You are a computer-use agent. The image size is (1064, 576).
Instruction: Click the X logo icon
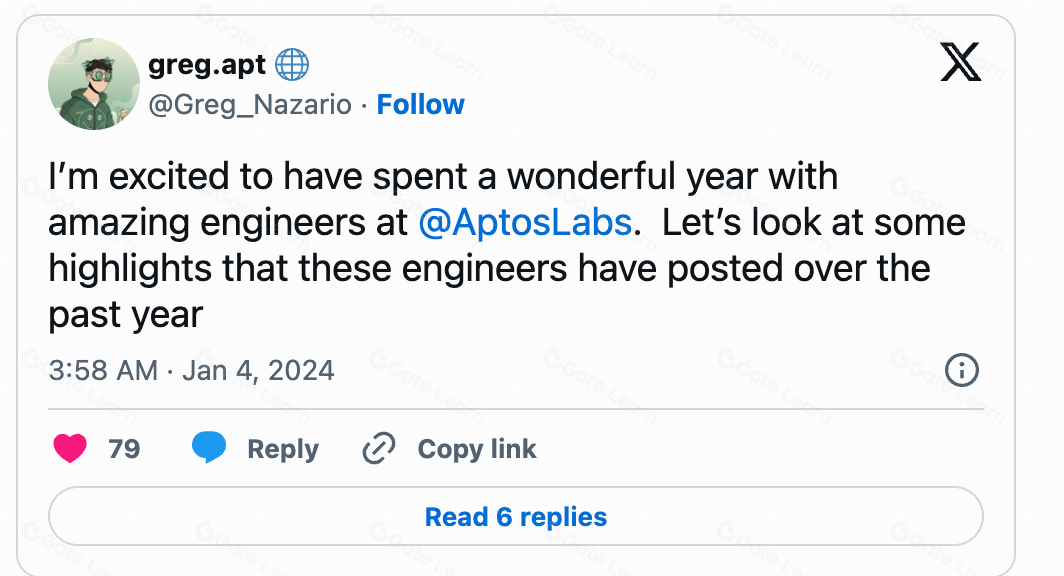pos(961,64)
